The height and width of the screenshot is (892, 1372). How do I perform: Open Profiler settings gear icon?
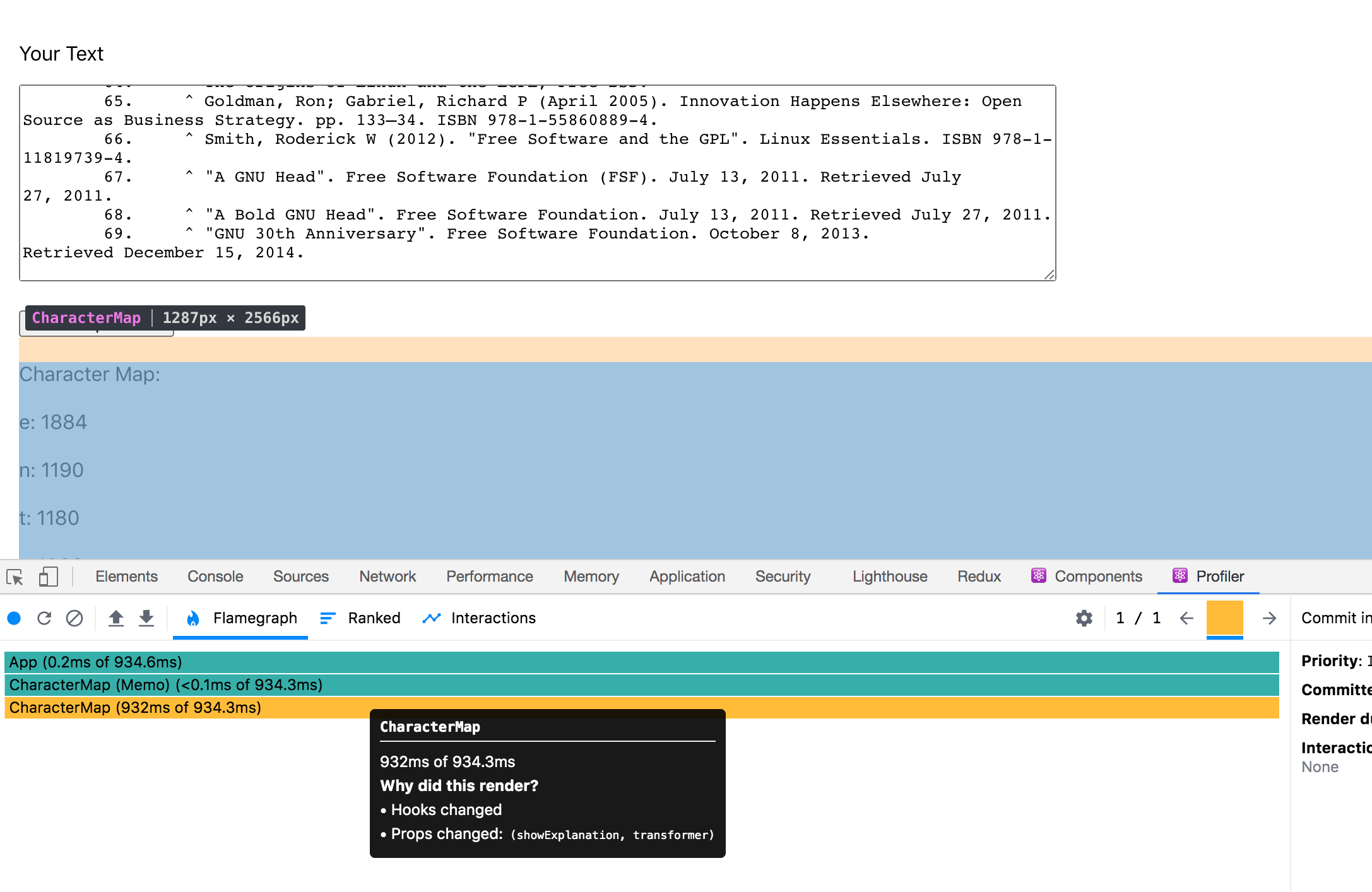[x=1084, y=618]
